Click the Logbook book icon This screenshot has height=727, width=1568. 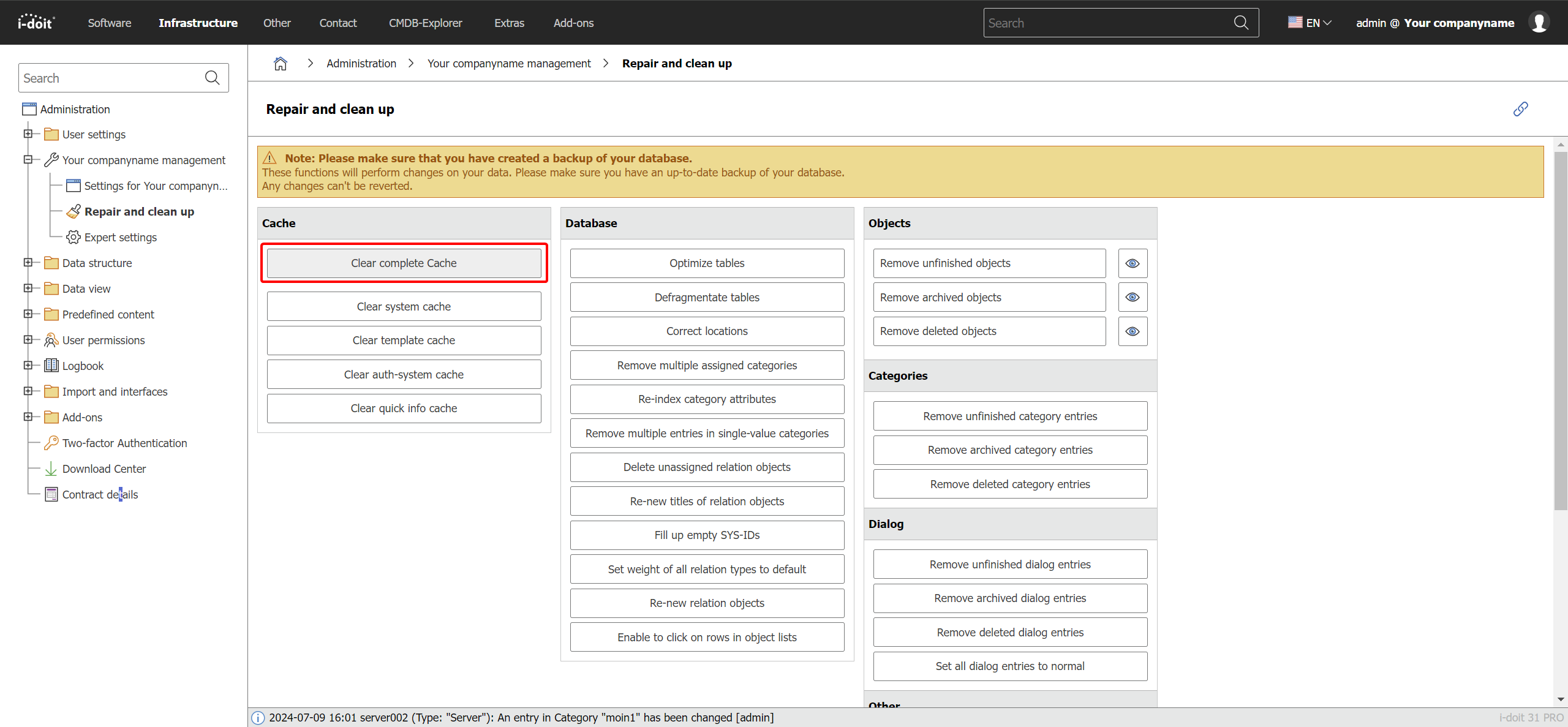coord(51,366)
